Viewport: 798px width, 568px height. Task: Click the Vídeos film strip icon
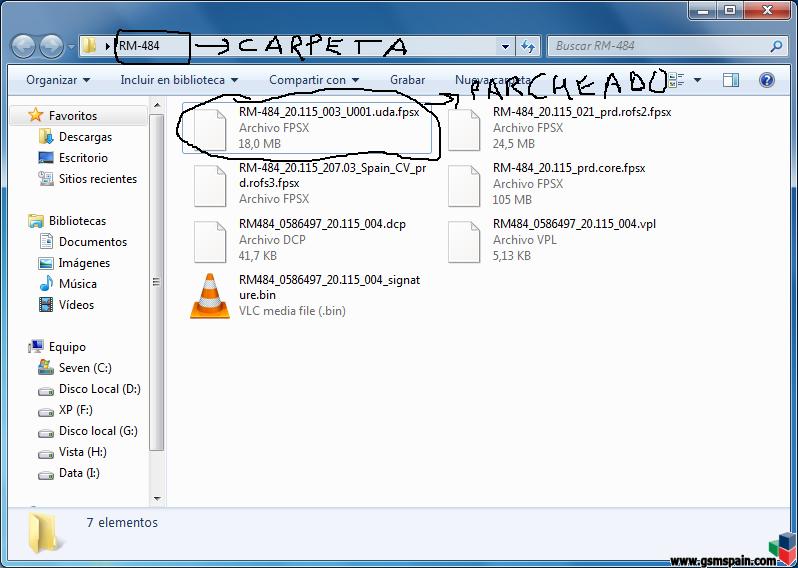click(46, 304)
